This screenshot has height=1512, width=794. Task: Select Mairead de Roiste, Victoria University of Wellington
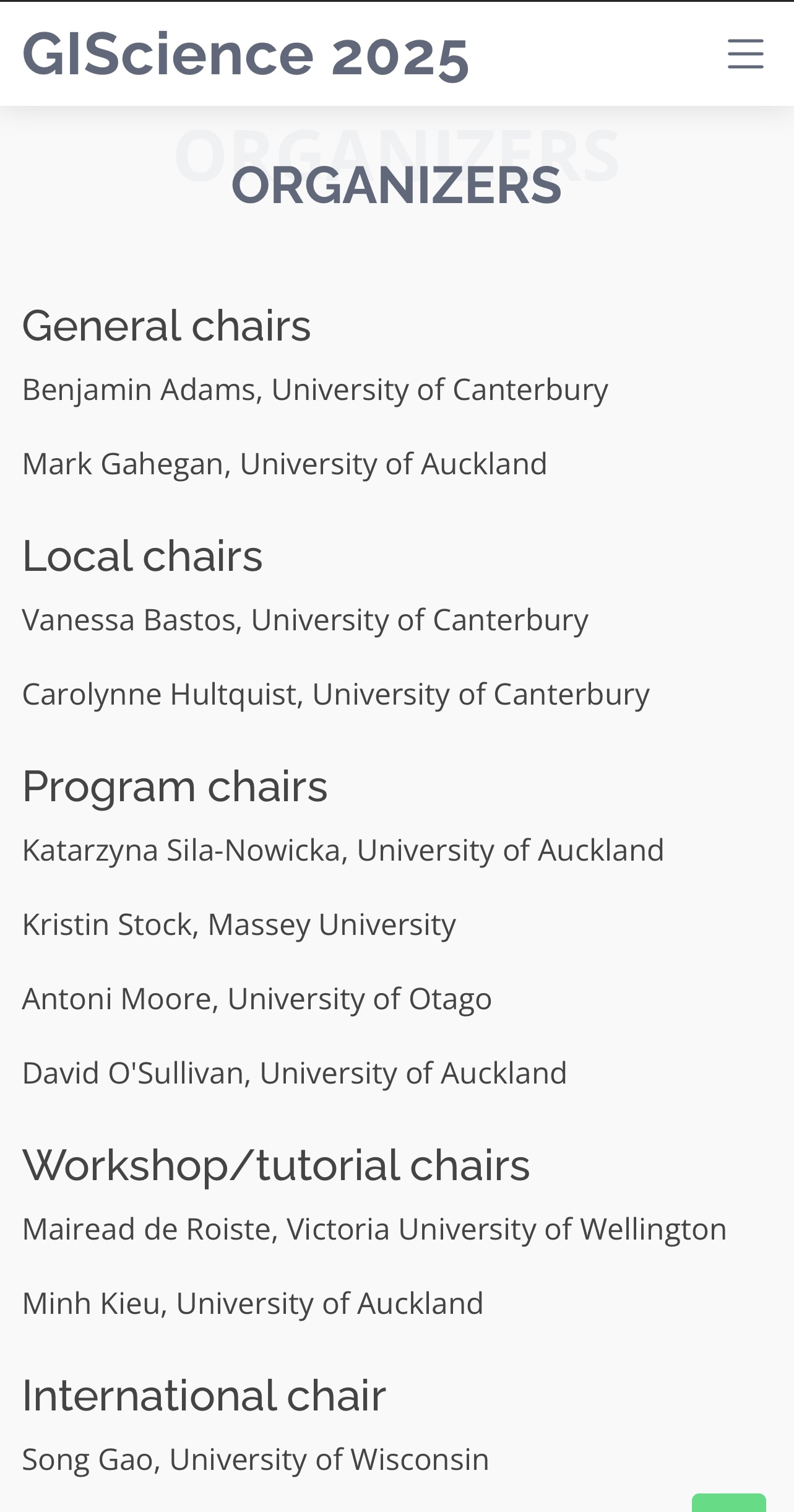click(374, 1228)
